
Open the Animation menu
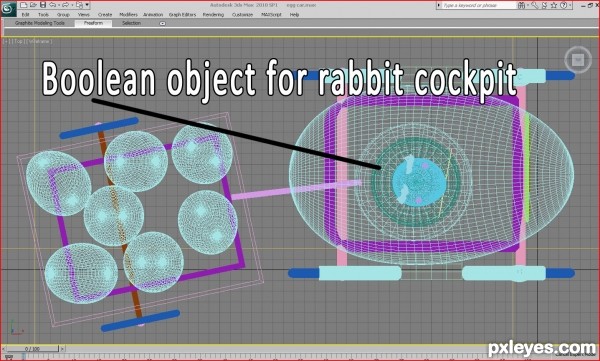tap(153, 15)
